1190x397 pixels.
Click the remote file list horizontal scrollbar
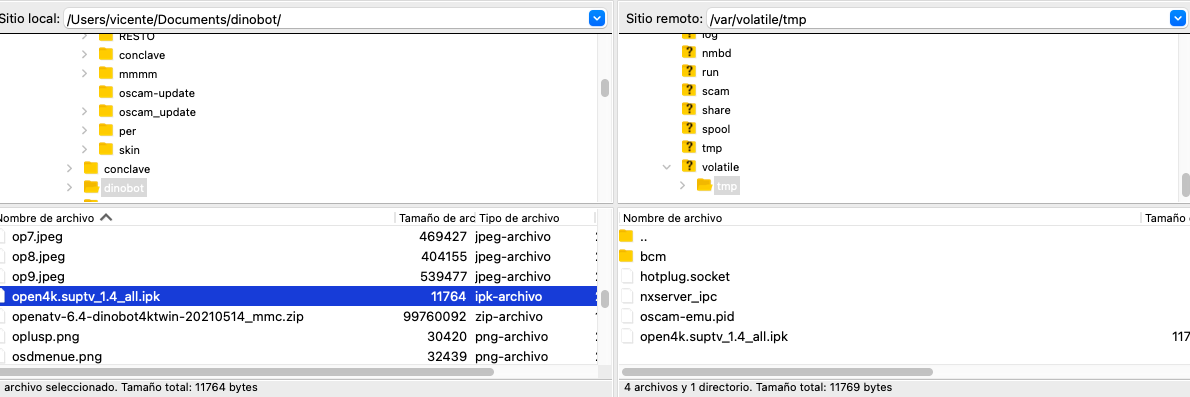[778, 372]
